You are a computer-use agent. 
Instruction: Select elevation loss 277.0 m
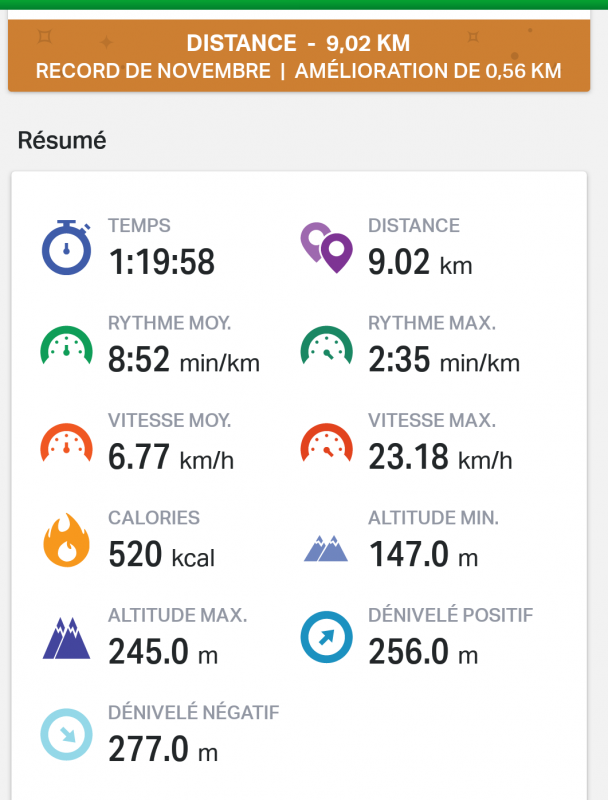163,749
